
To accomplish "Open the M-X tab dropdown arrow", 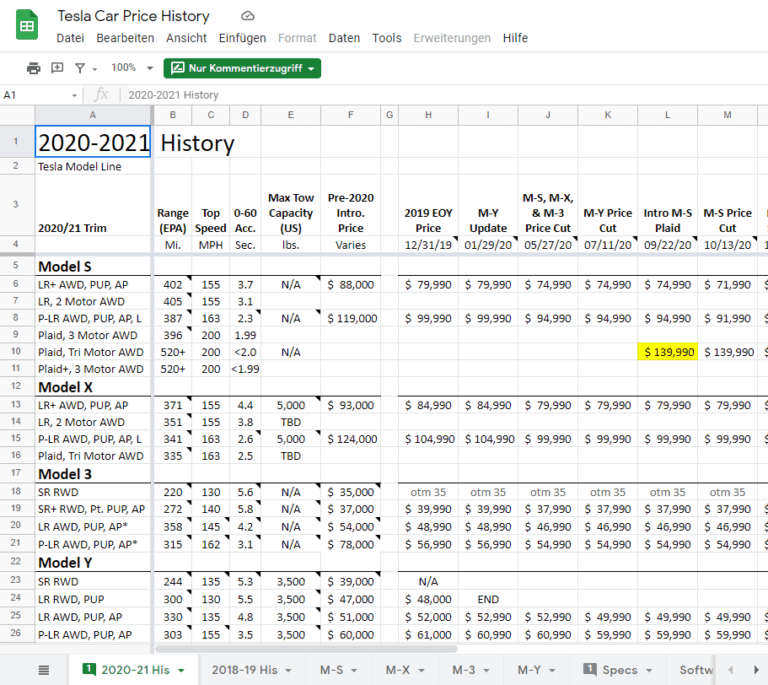I will [x=421, y=670].
